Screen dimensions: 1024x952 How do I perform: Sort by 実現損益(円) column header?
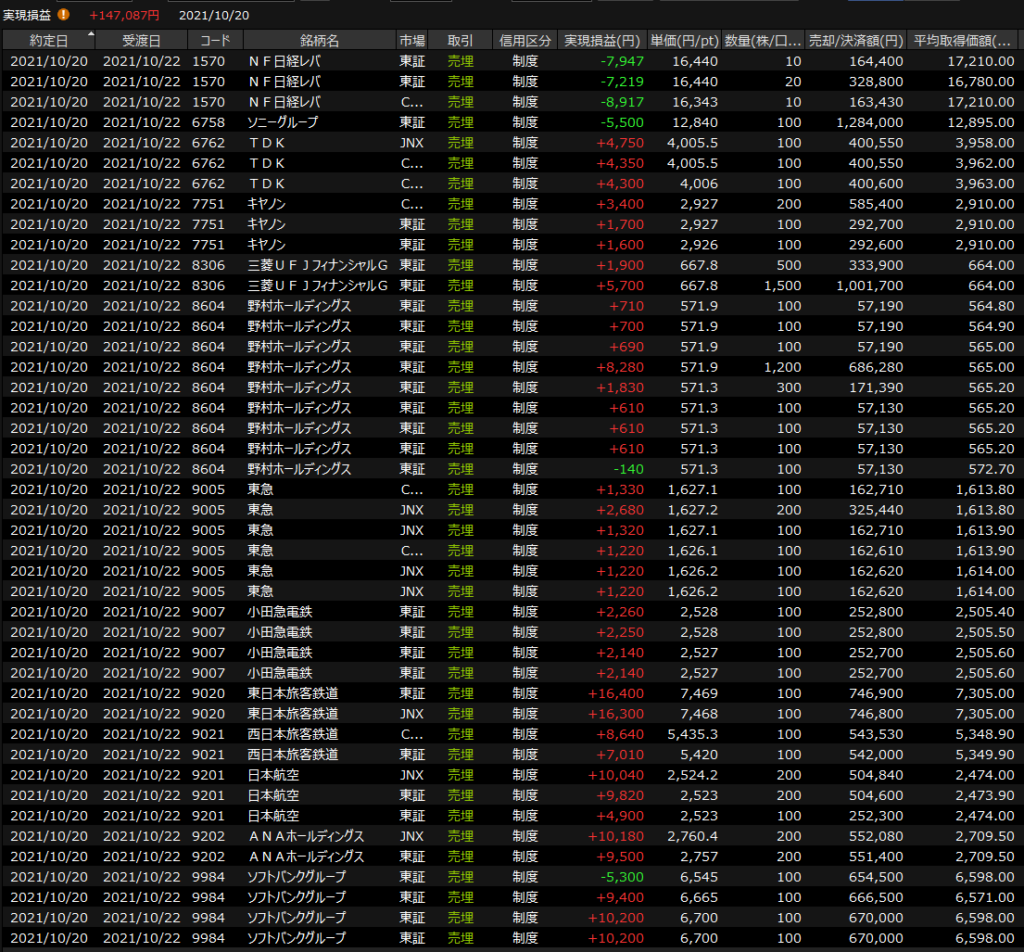(602, 41)
